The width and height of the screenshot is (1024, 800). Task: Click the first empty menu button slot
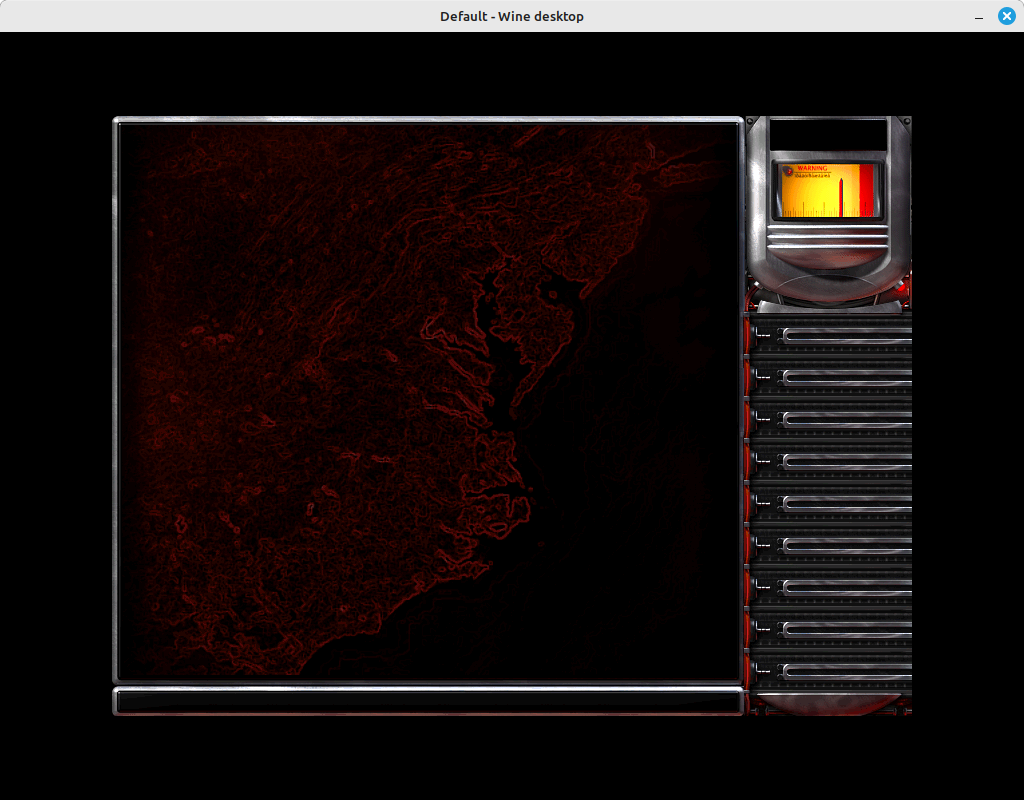coord(830,335)
